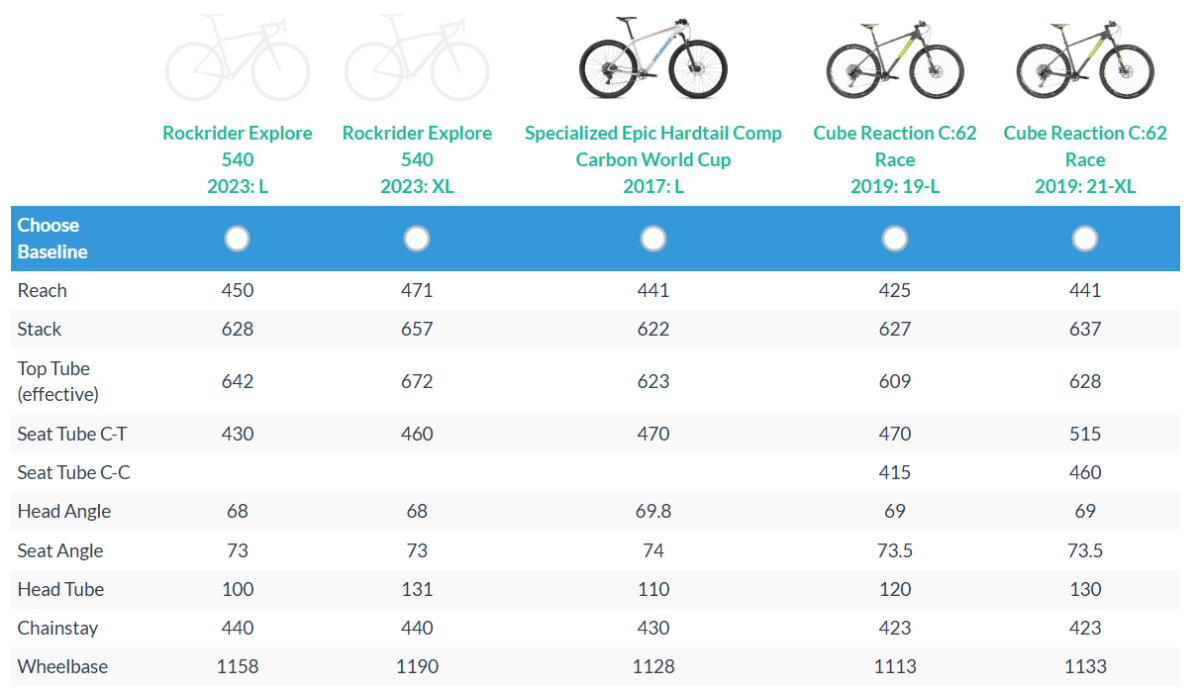Click the Specialized Epic bike photo

pos(653,59)
